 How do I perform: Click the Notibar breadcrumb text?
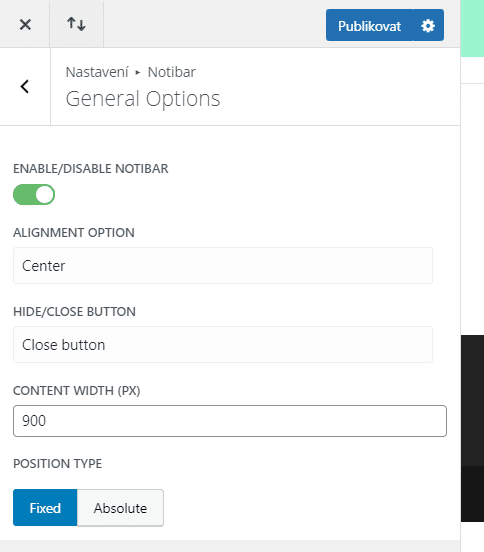tap(171, 72)
